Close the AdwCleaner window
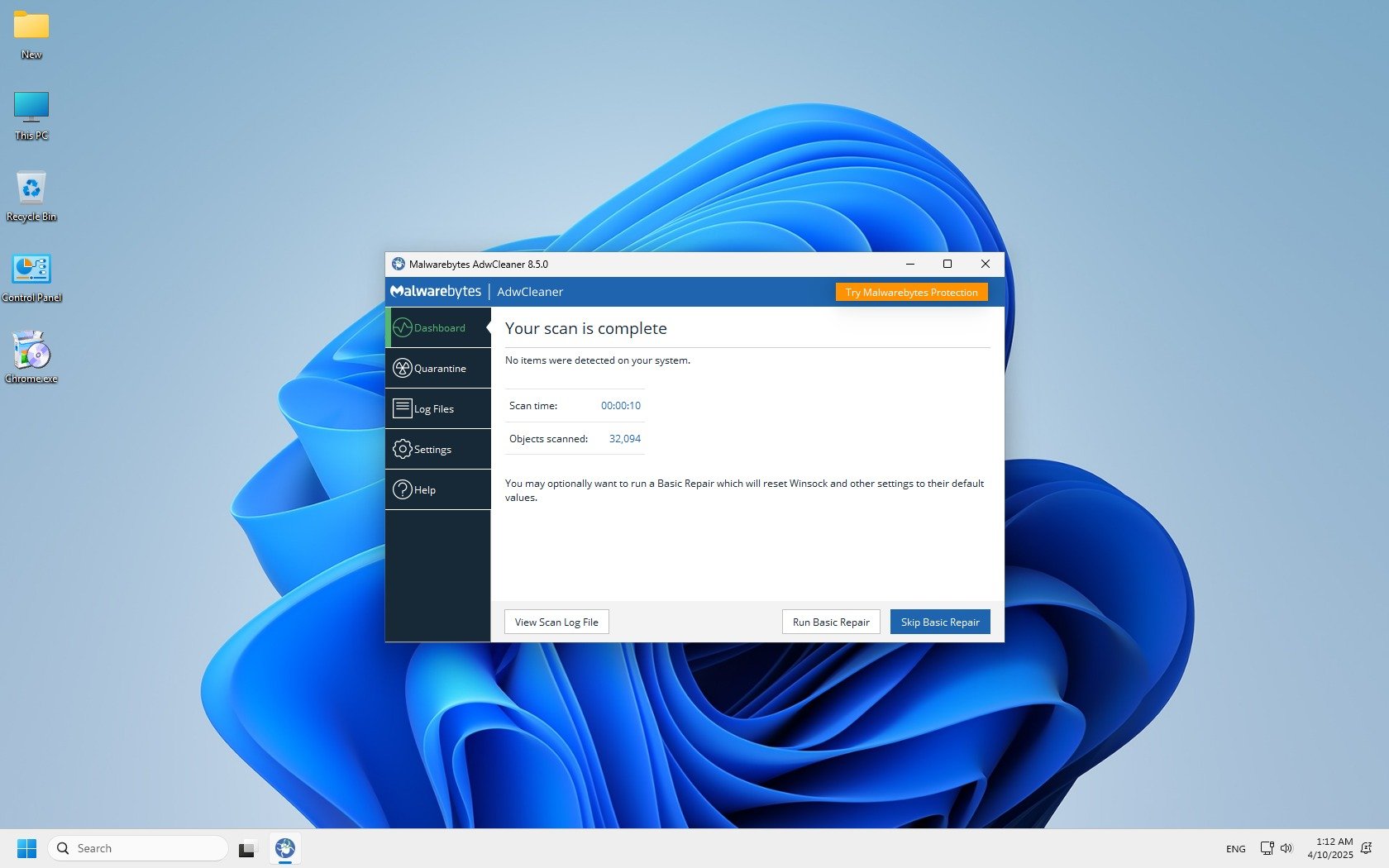 pyautogui.click(x=986, y=264)
